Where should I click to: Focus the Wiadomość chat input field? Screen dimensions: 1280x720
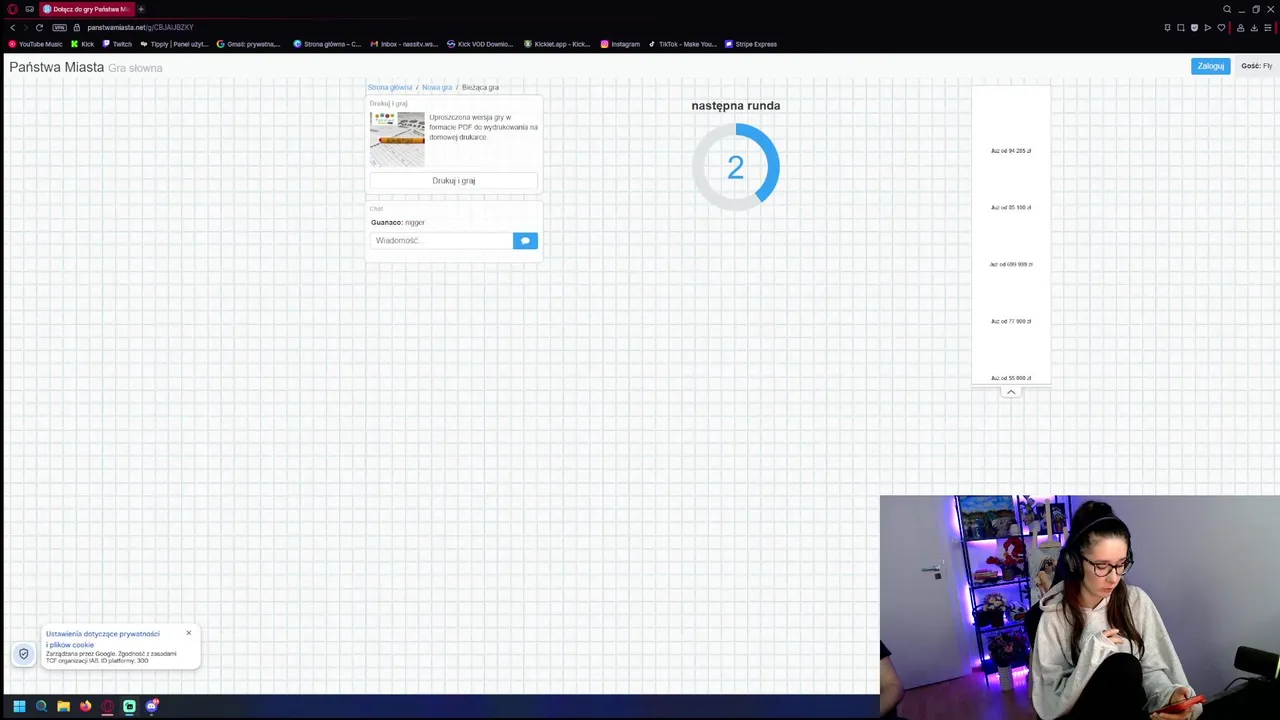(441, 240)
